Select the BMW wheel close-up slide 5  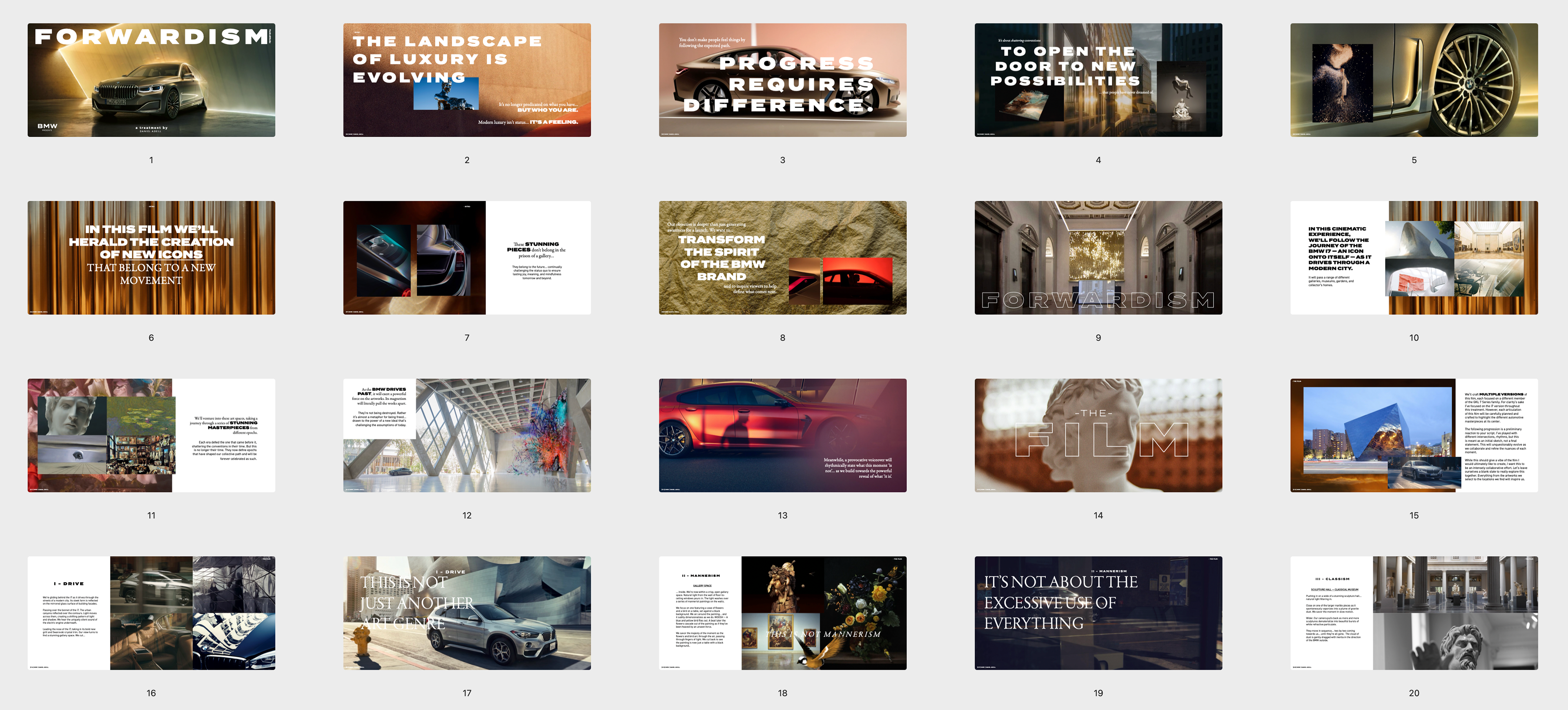tap(1413, 80)
